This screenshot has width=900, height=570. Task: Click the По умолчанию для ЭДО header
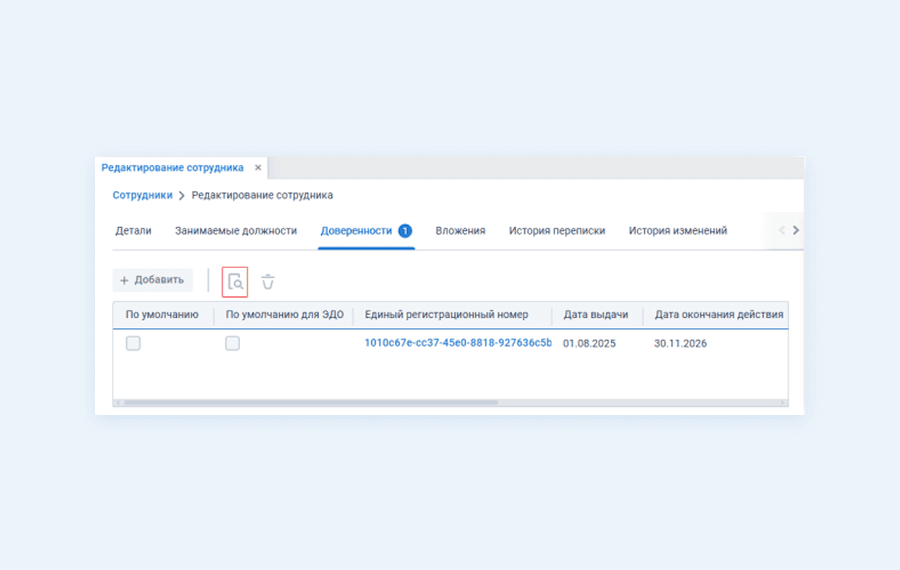coord(285,315)
